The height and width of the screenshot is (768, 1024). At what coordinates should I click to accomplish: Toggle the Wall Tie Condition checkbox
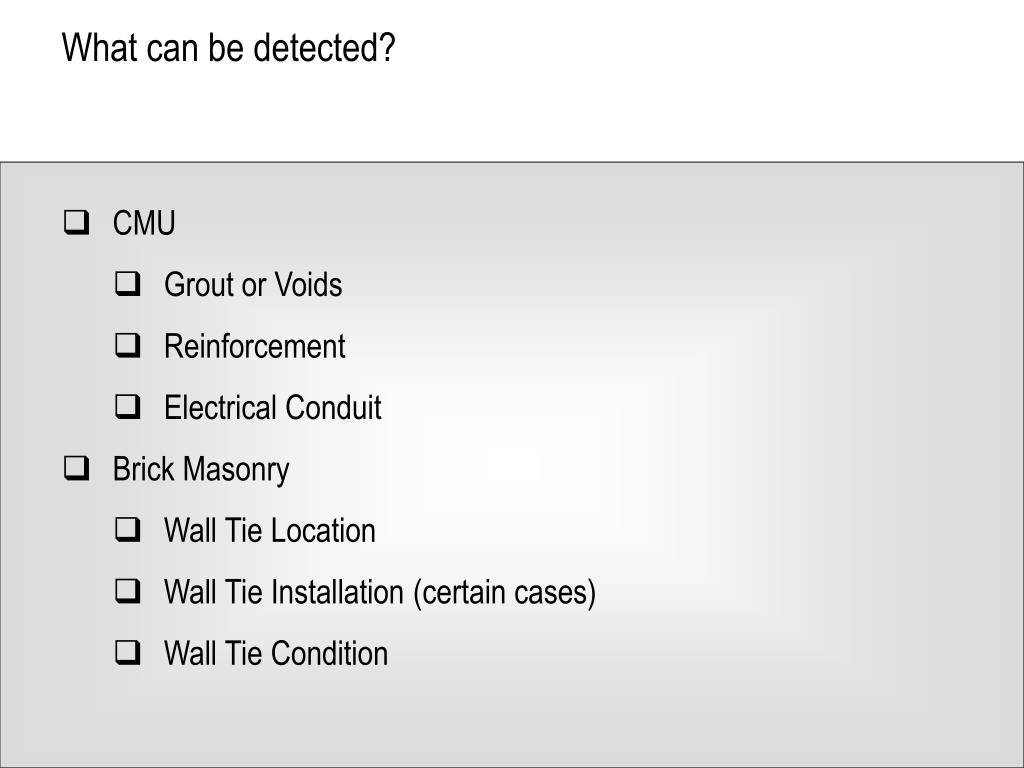(128, 652)
